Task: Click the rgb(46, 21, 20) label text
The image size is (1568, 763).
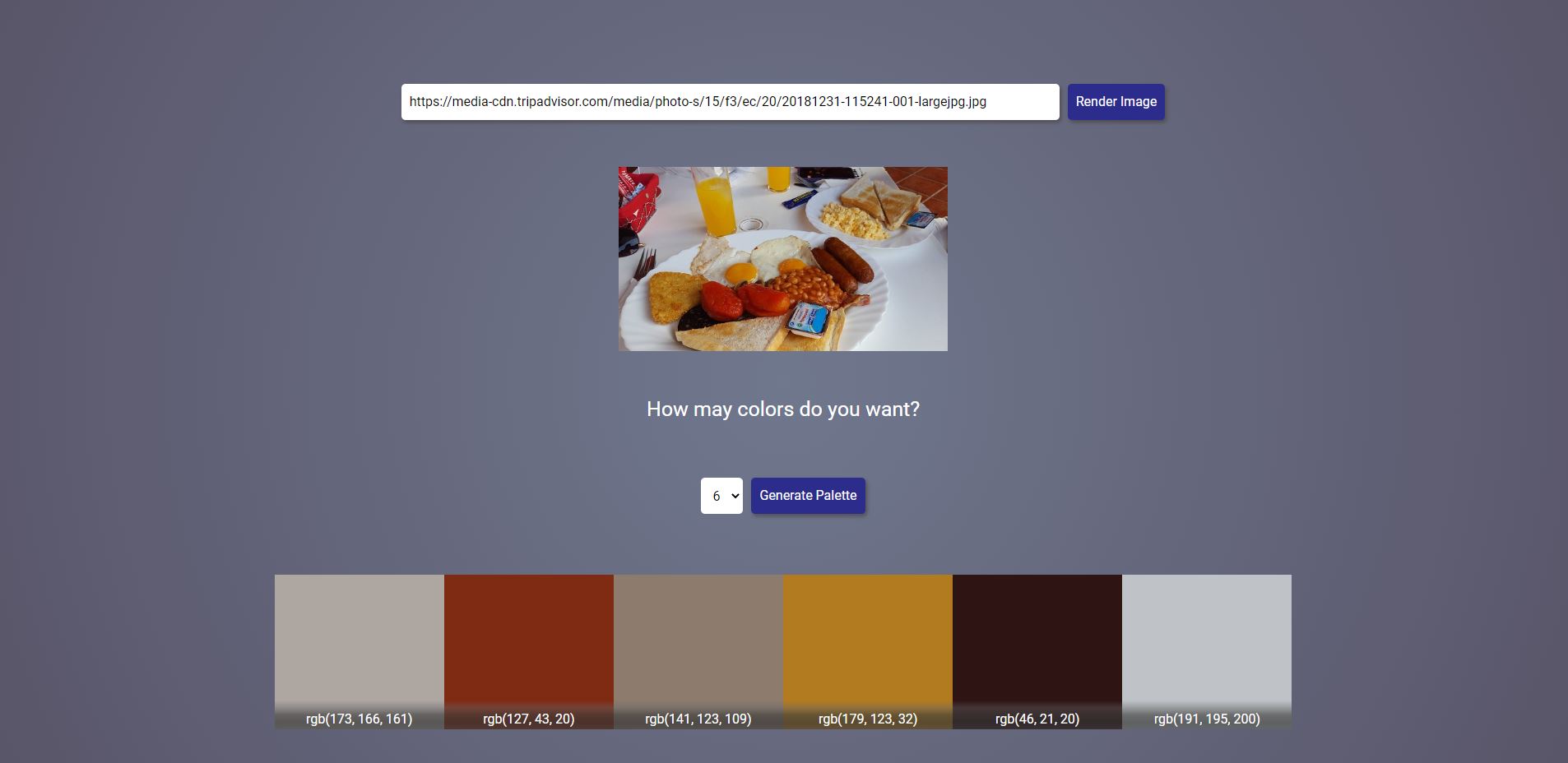Action: pyautogui.click(x=1037, y=719)
